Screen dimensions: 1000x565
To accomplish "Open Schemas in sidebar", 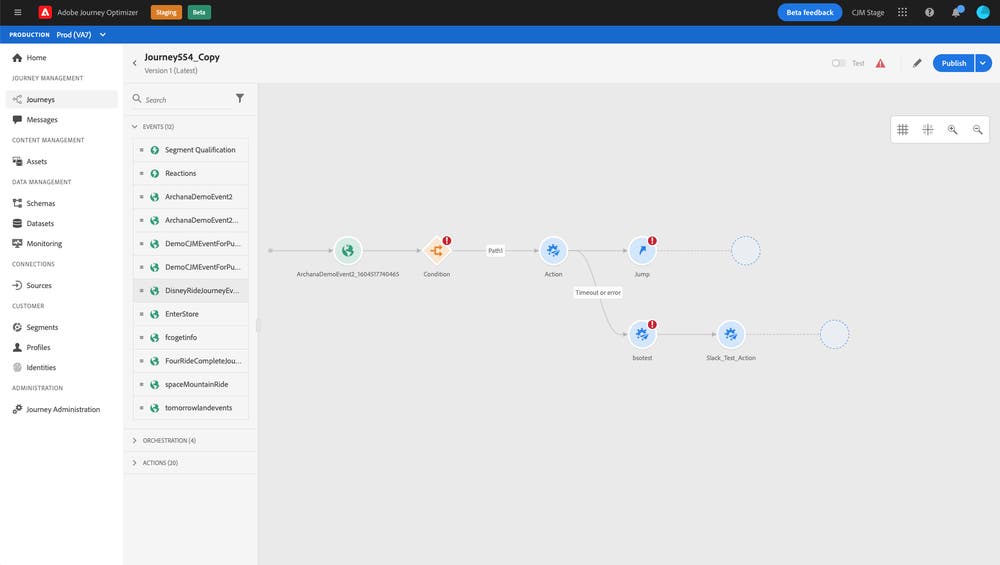I will (x=61, y=203).
